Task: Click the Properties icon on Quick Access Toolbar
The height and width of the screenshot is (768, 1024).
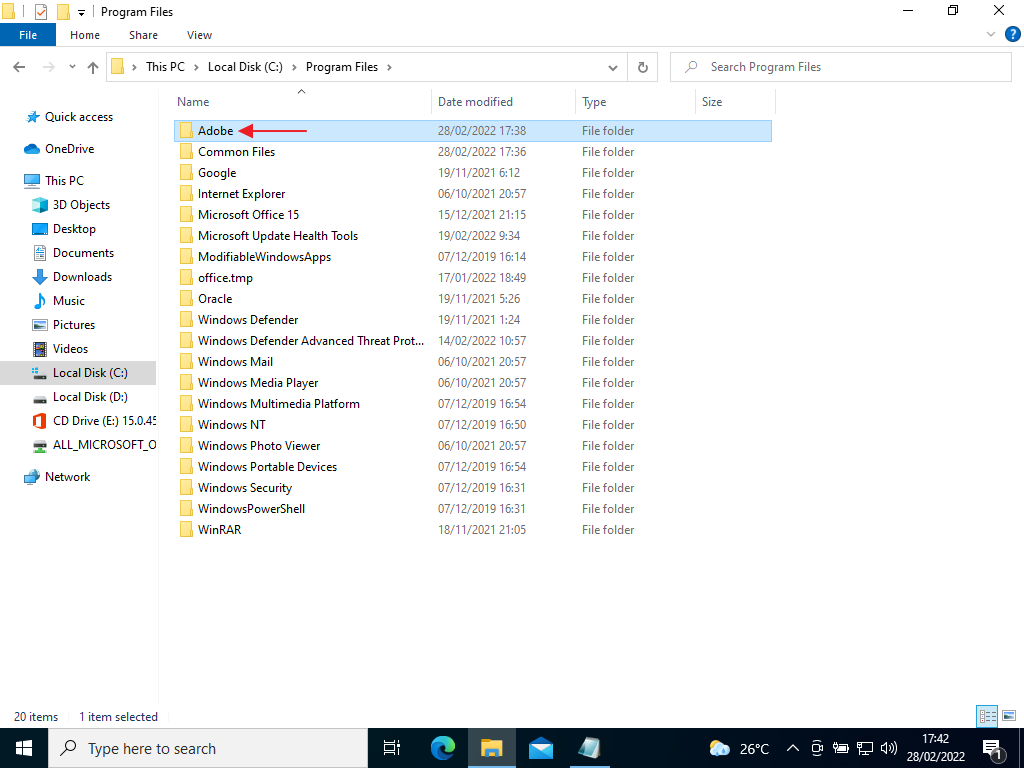Action: coord(42,11)
